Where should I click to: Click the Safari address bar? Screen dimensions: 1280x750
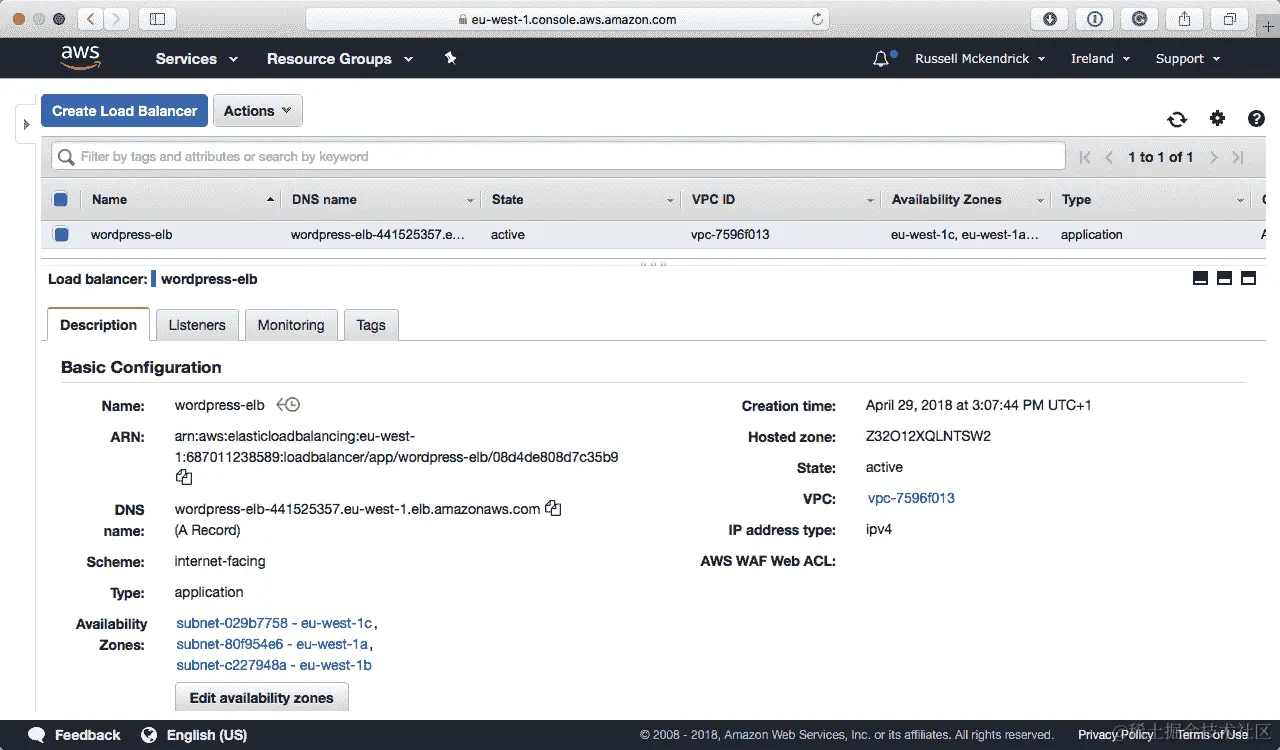568,19
